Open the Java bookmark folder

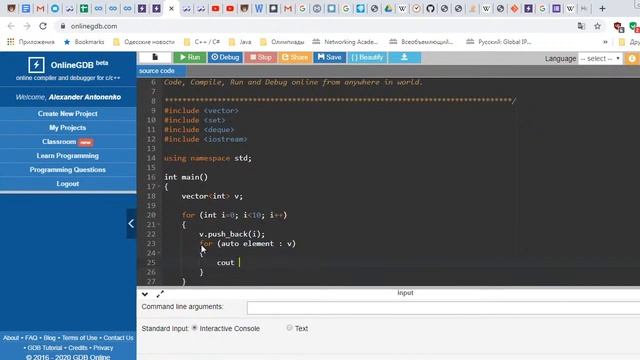[240, 42]
